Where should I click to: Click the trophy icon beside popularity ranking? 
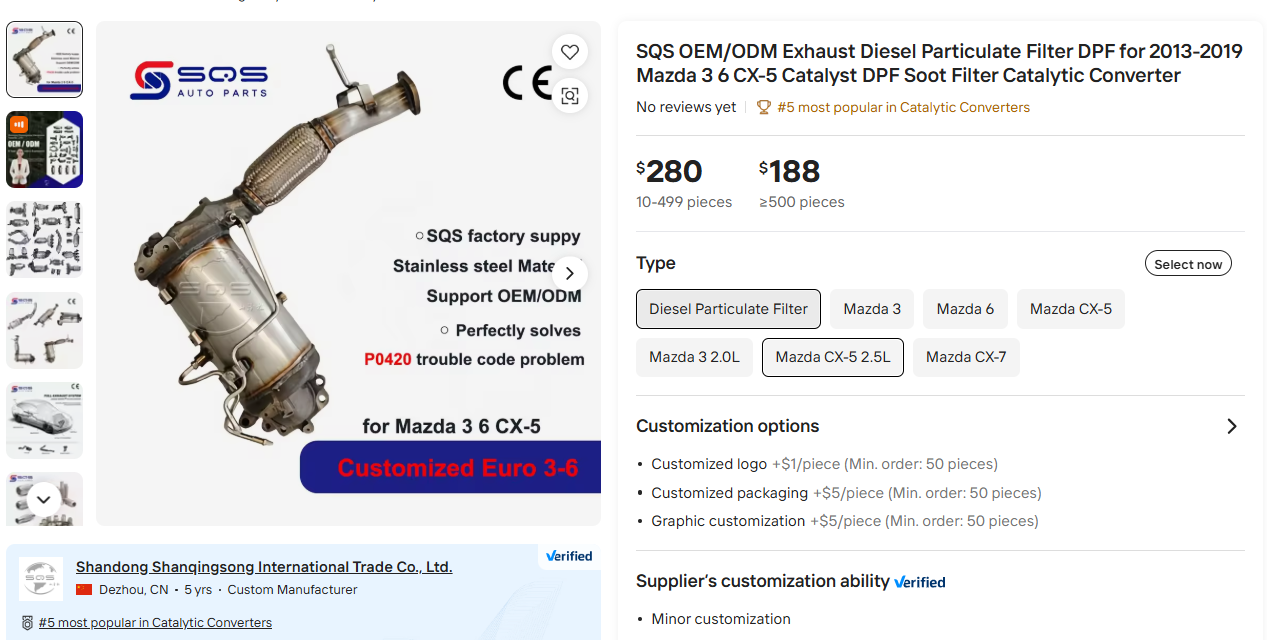coord(764,107)
